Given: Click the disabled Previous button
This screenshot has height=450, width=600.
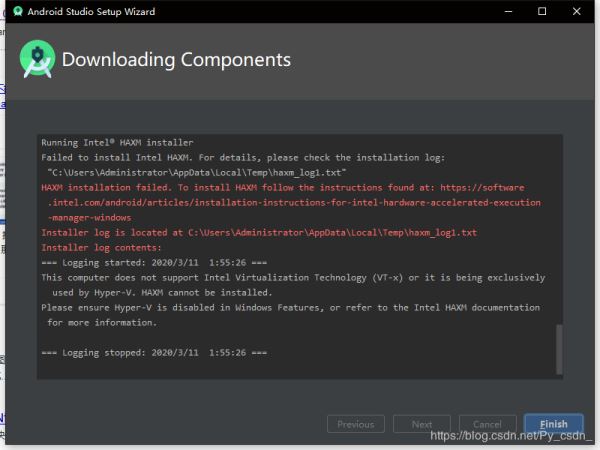Looking at the screenshot, I should click(355, 424).
